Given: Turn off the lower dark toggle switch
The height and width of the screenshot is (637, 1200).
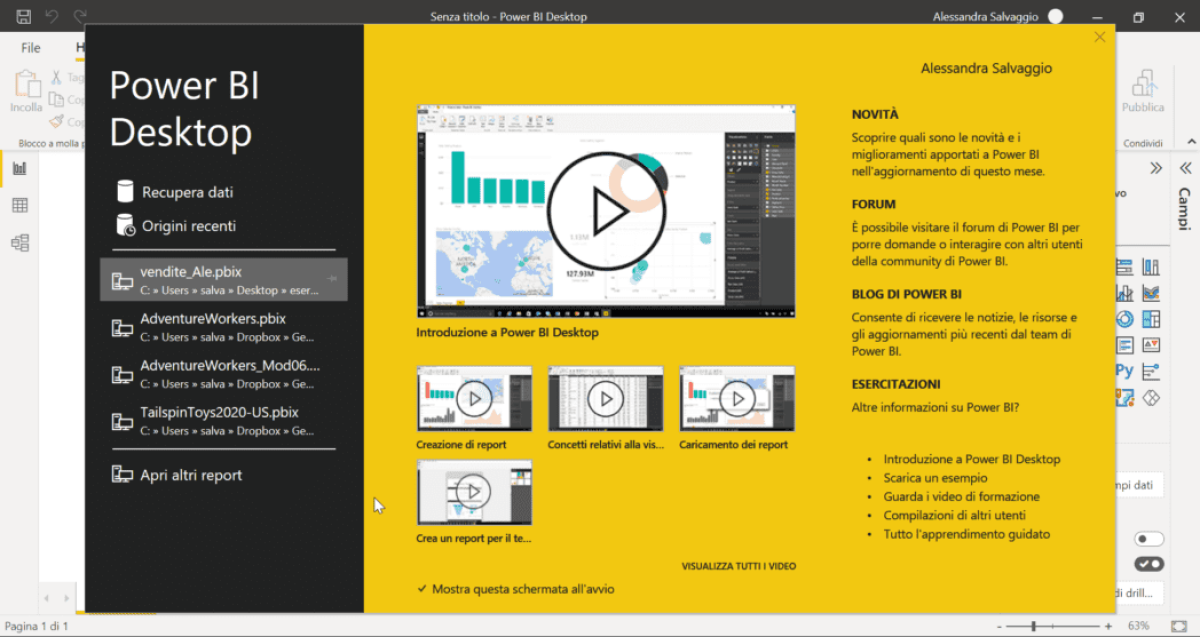Looking at the screenshot, I should (1149, 564).
